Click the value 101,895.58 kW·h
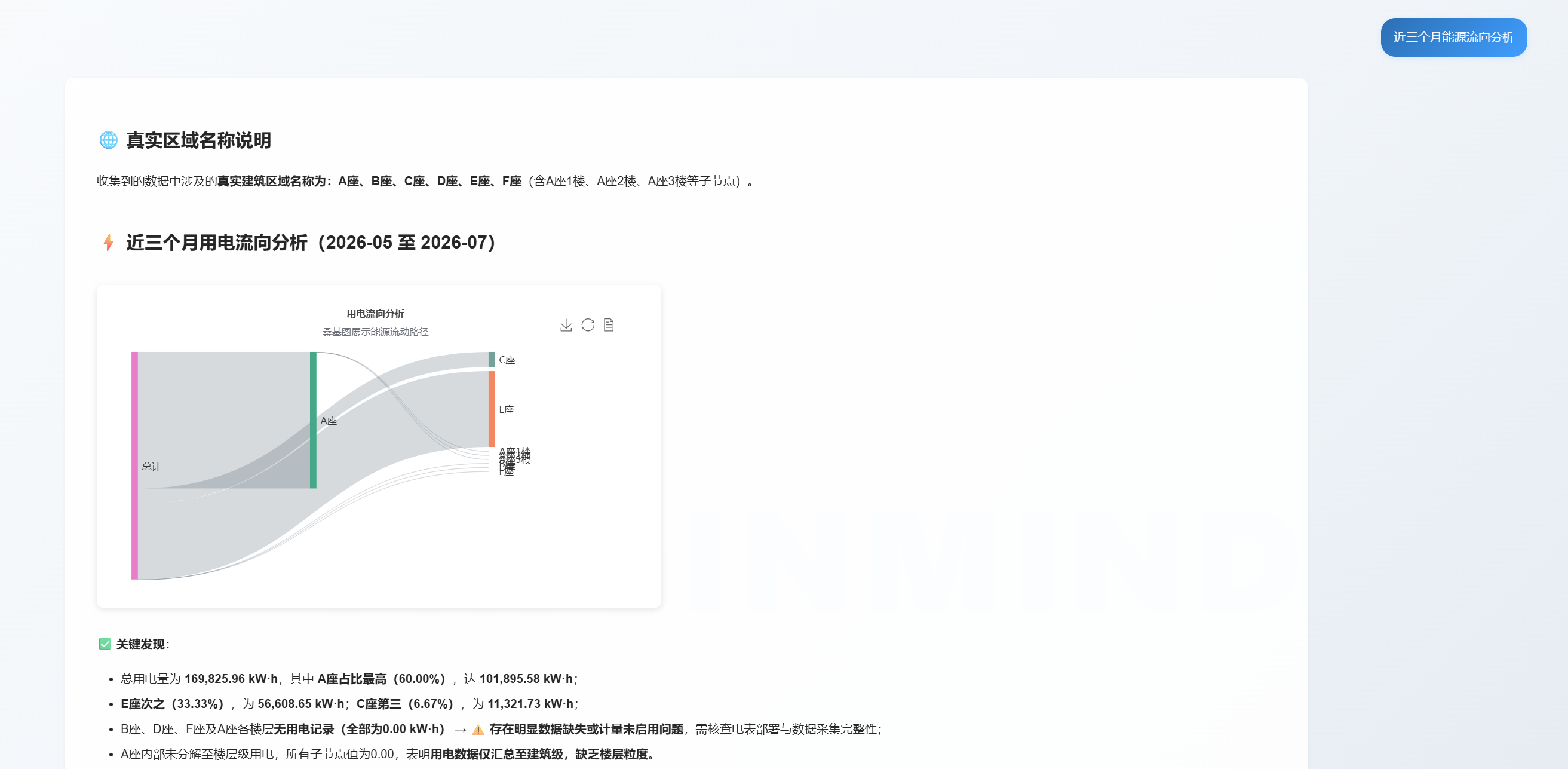Screen dimensions: 1568x769 (x=526, y=679)
